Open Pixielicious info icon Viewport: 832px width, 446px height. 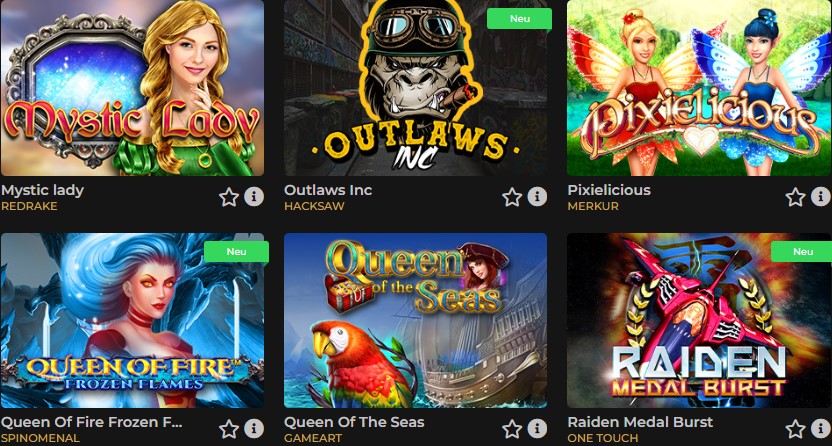tap(820, 197)
